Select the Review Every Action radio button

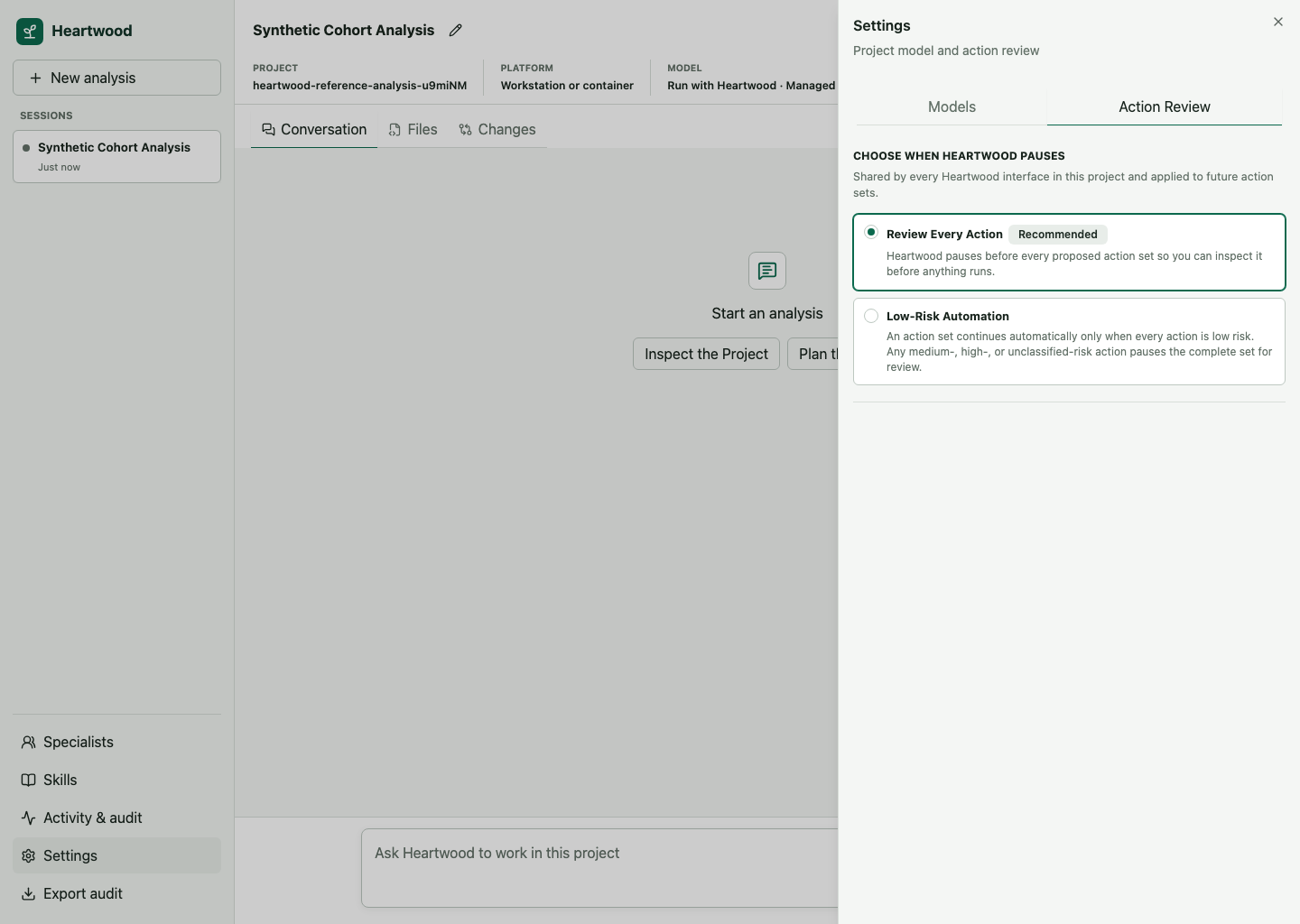pyautogui.click(x=871, y=232)
